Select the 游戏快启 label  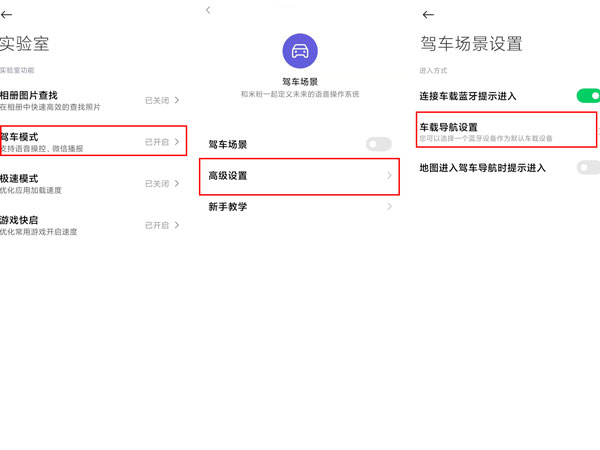point(20,220)
